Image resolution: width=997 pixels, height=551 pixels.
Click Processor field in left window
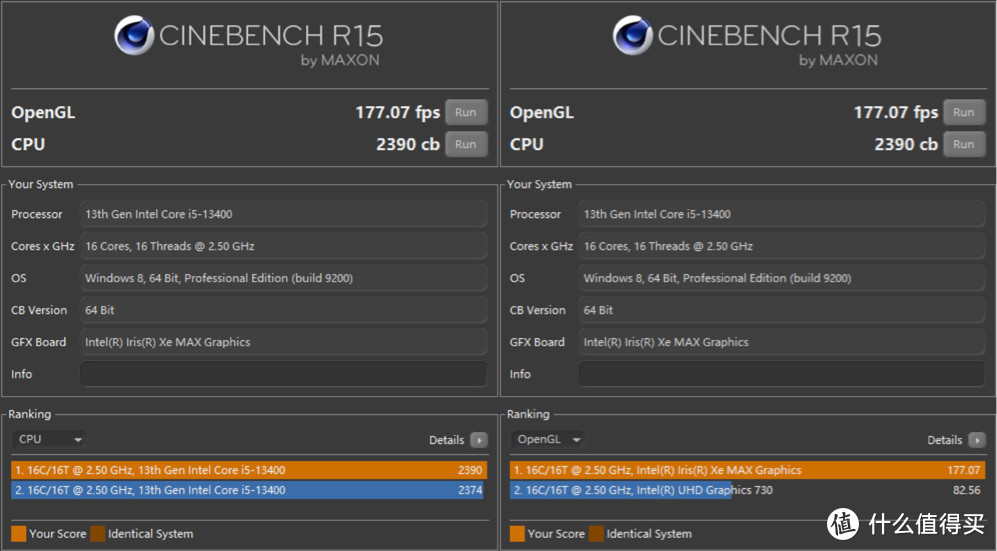284,214
